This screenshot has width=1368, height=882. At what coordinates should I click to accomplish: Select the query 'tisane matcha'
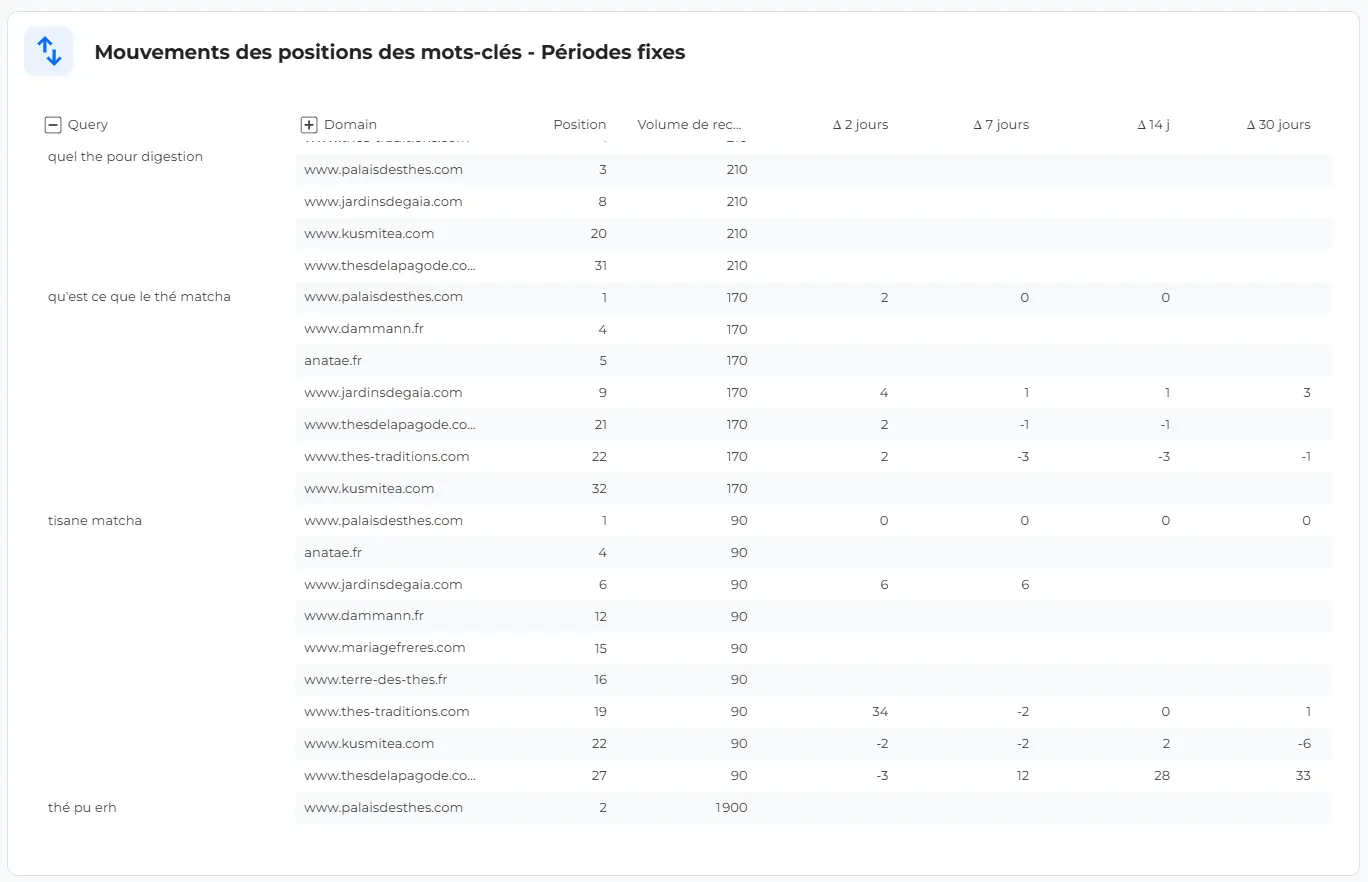tap(95, 520)
